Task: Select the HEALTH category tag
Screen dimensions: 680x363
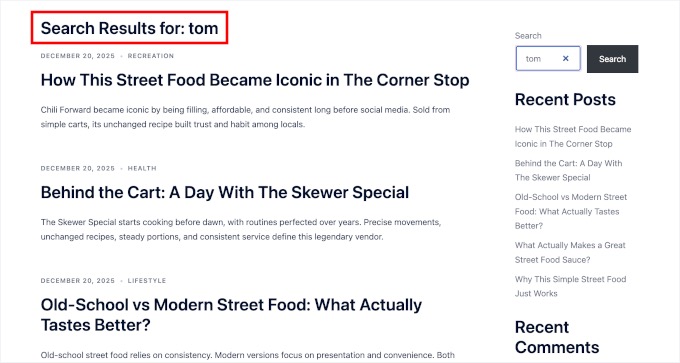Action: click(142, 168)
